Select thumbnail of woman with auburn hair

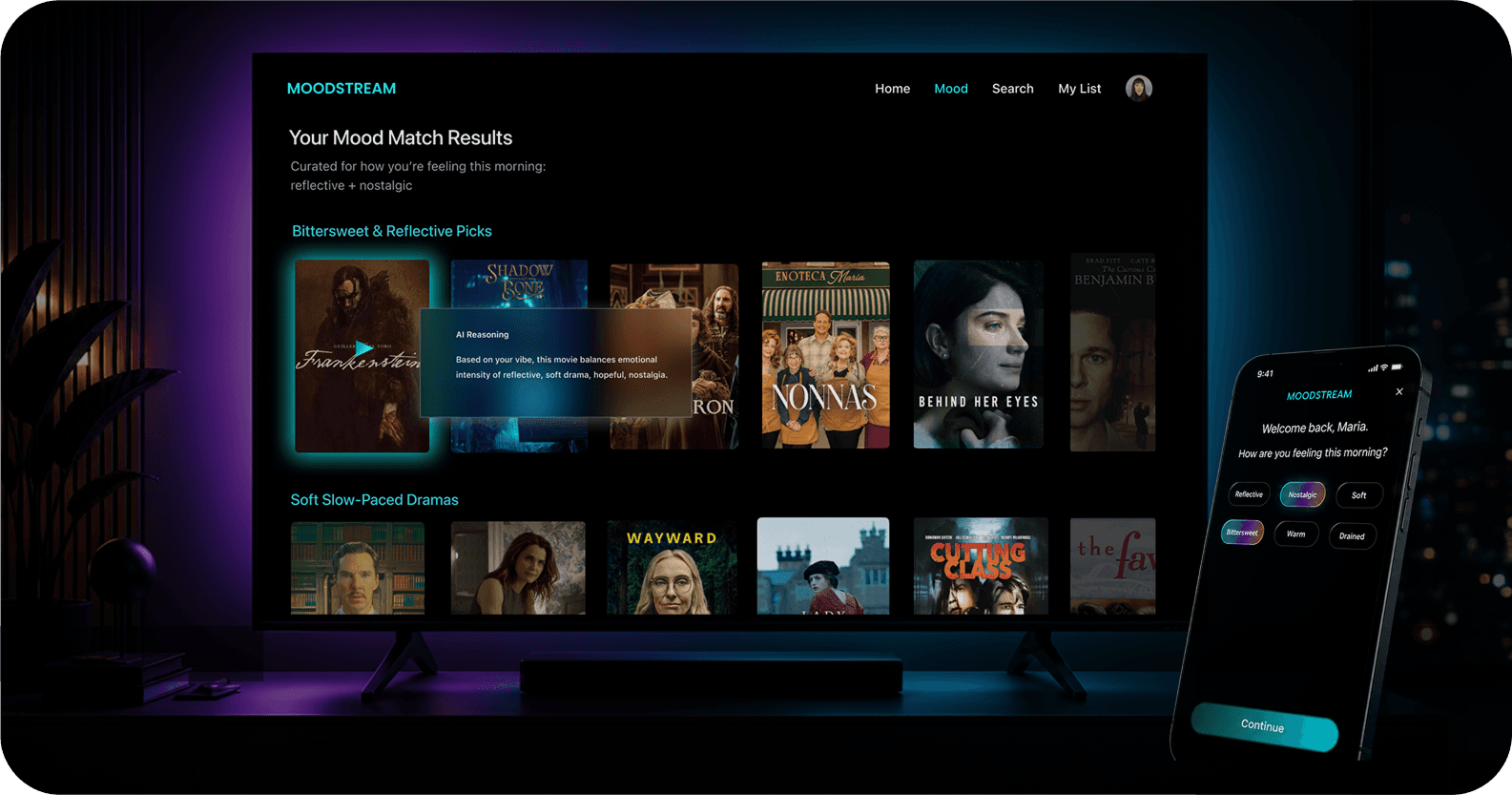click(518, 567)
